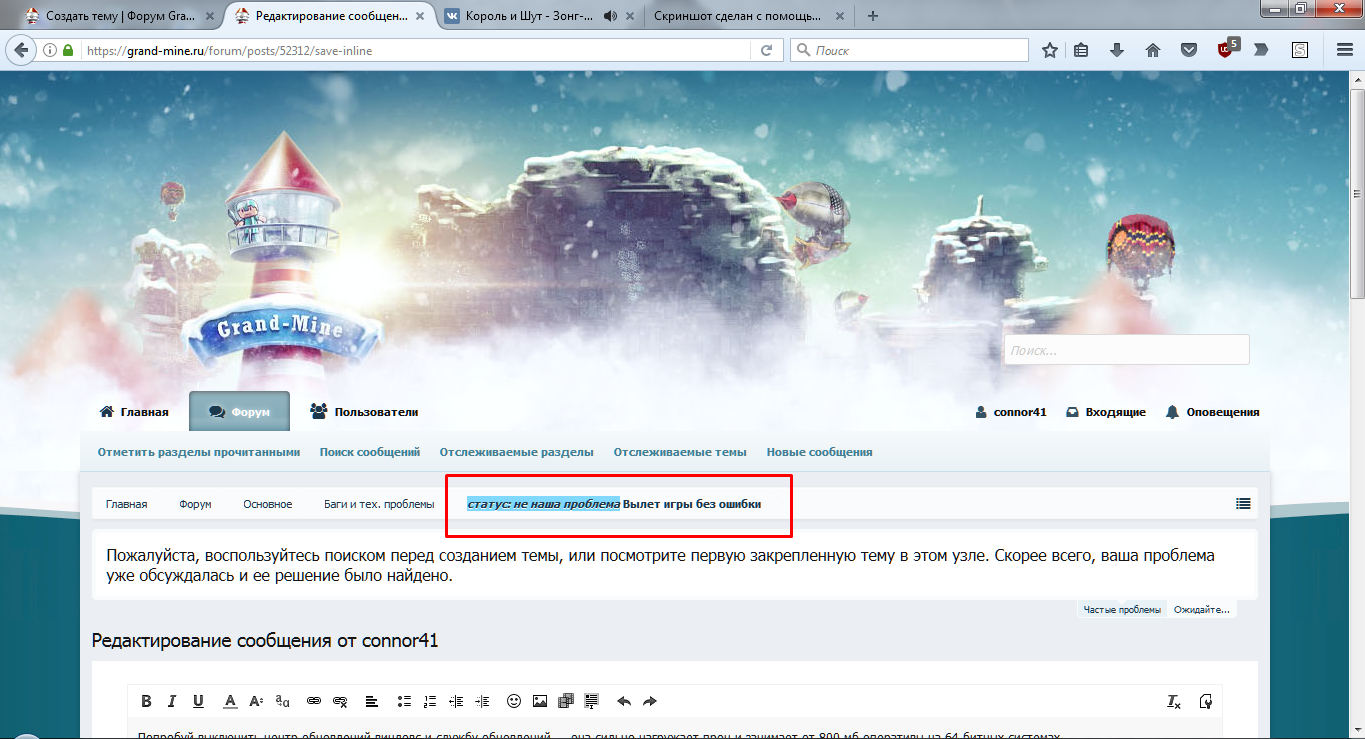Select the Ожидайте... notice tab
Screen dimensions: 1365x739
coord(1202,609)
